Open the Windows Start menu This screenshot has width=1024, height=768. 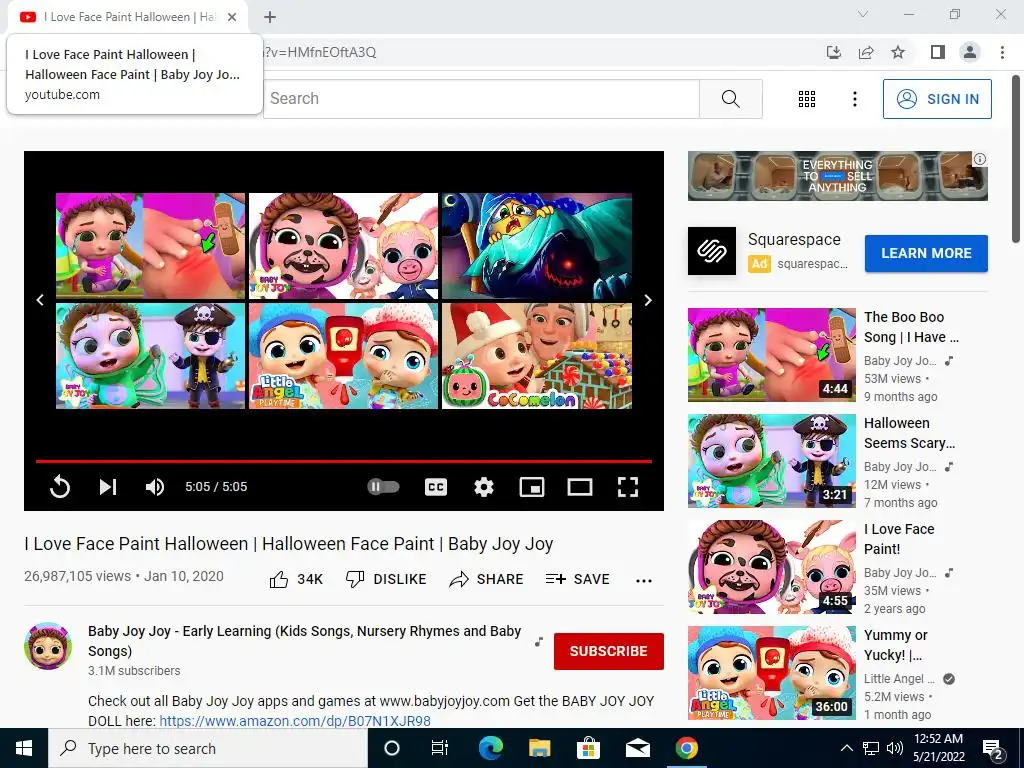[x=24, y=748]
